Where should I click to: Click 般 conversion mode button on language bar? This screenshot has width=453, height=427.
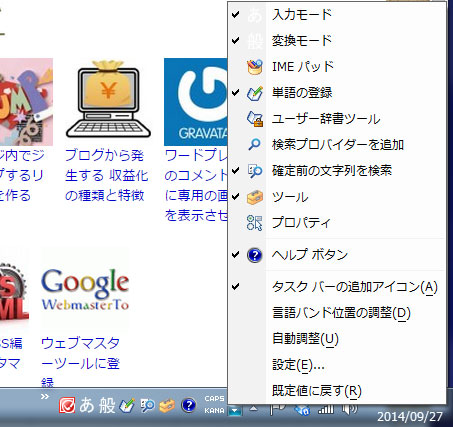pos(107,405)
